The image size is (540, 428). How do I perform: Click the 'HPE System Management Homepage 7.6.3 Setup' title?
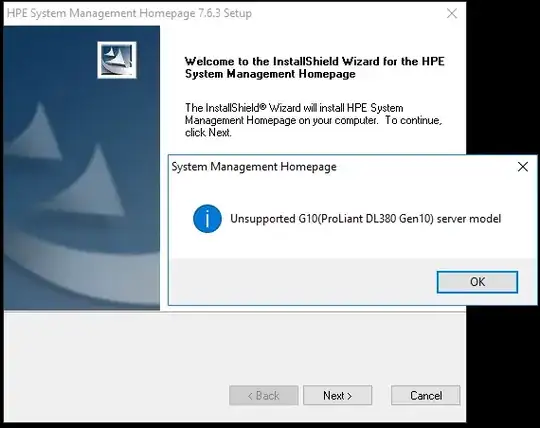tap(129, 13)
